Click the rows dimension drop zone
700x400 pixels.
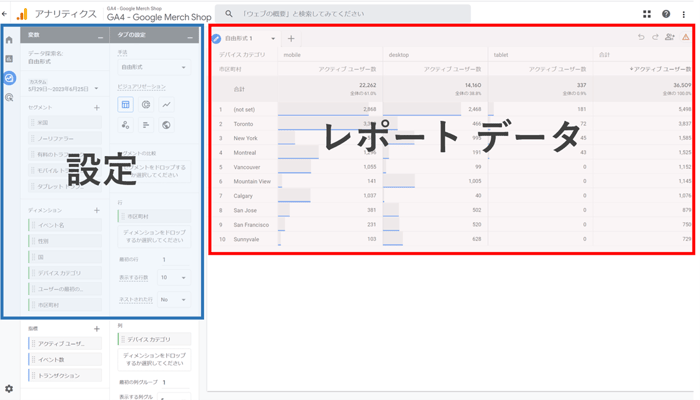coord(154,237)
